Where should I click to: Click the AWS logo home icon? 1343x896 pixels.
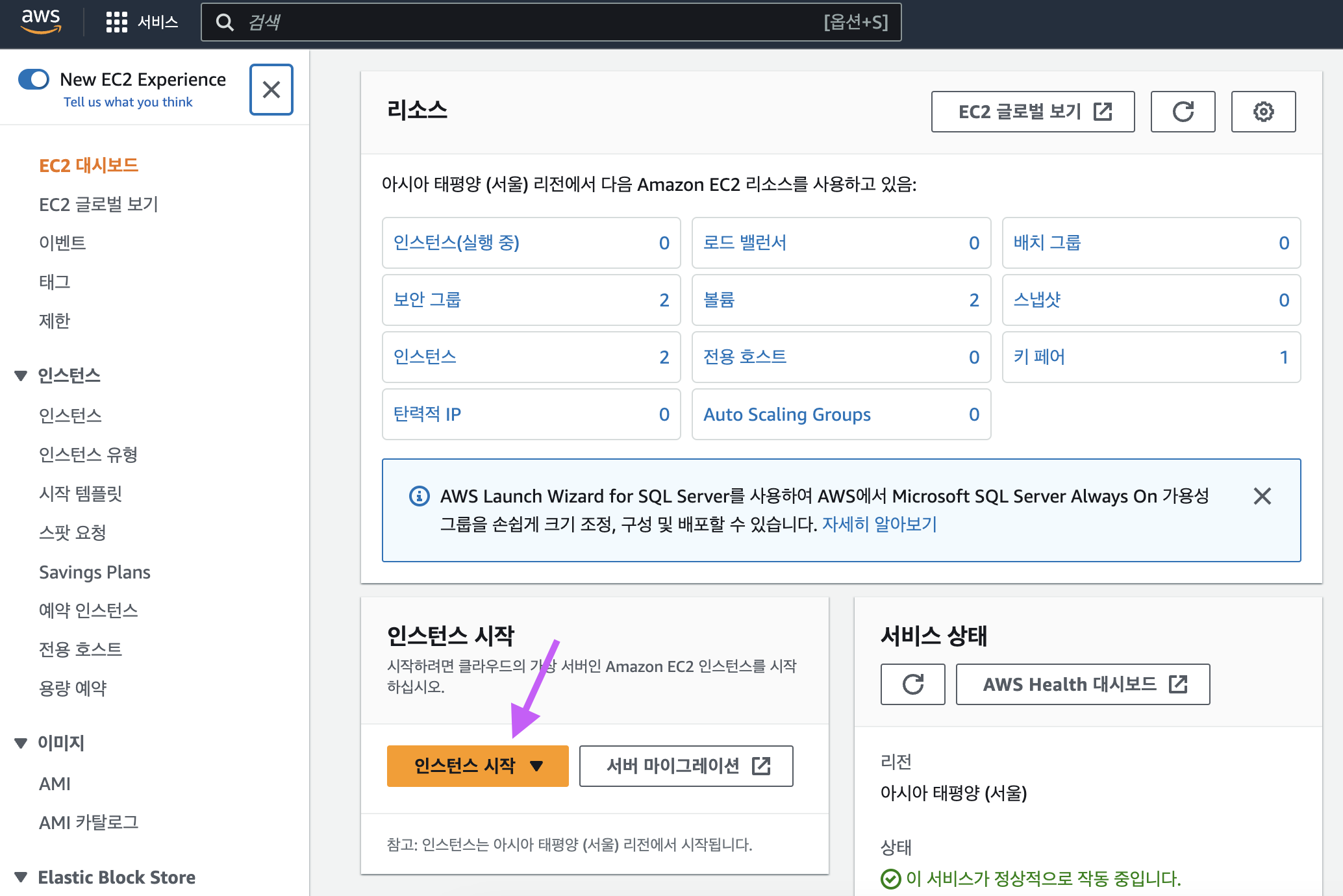(x=41, y=21)
